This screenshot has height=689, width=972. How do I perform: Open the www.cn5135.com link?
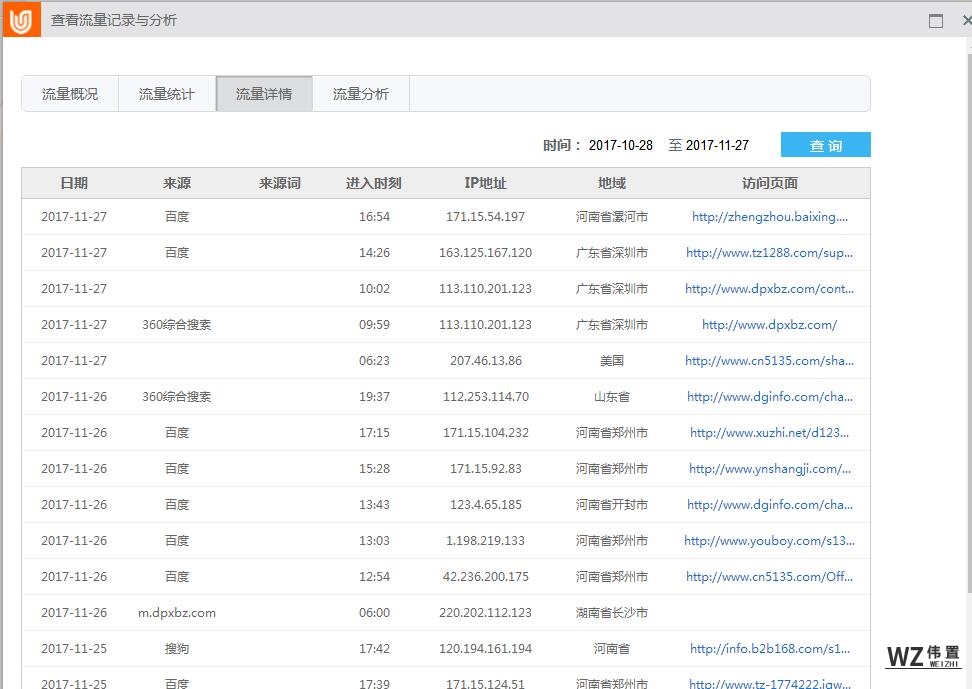tap(768, 360)
